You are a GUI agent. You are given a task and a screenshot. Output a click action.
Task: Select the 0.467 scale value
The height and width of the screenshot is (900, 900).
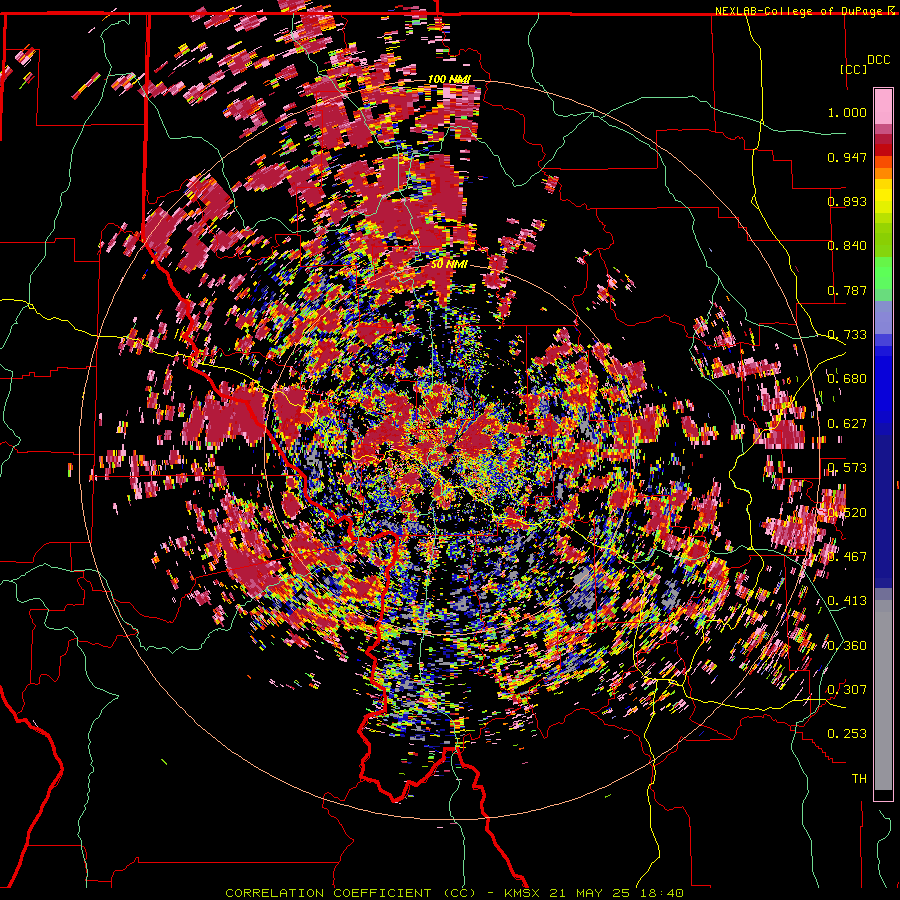(x=847, y=557)
